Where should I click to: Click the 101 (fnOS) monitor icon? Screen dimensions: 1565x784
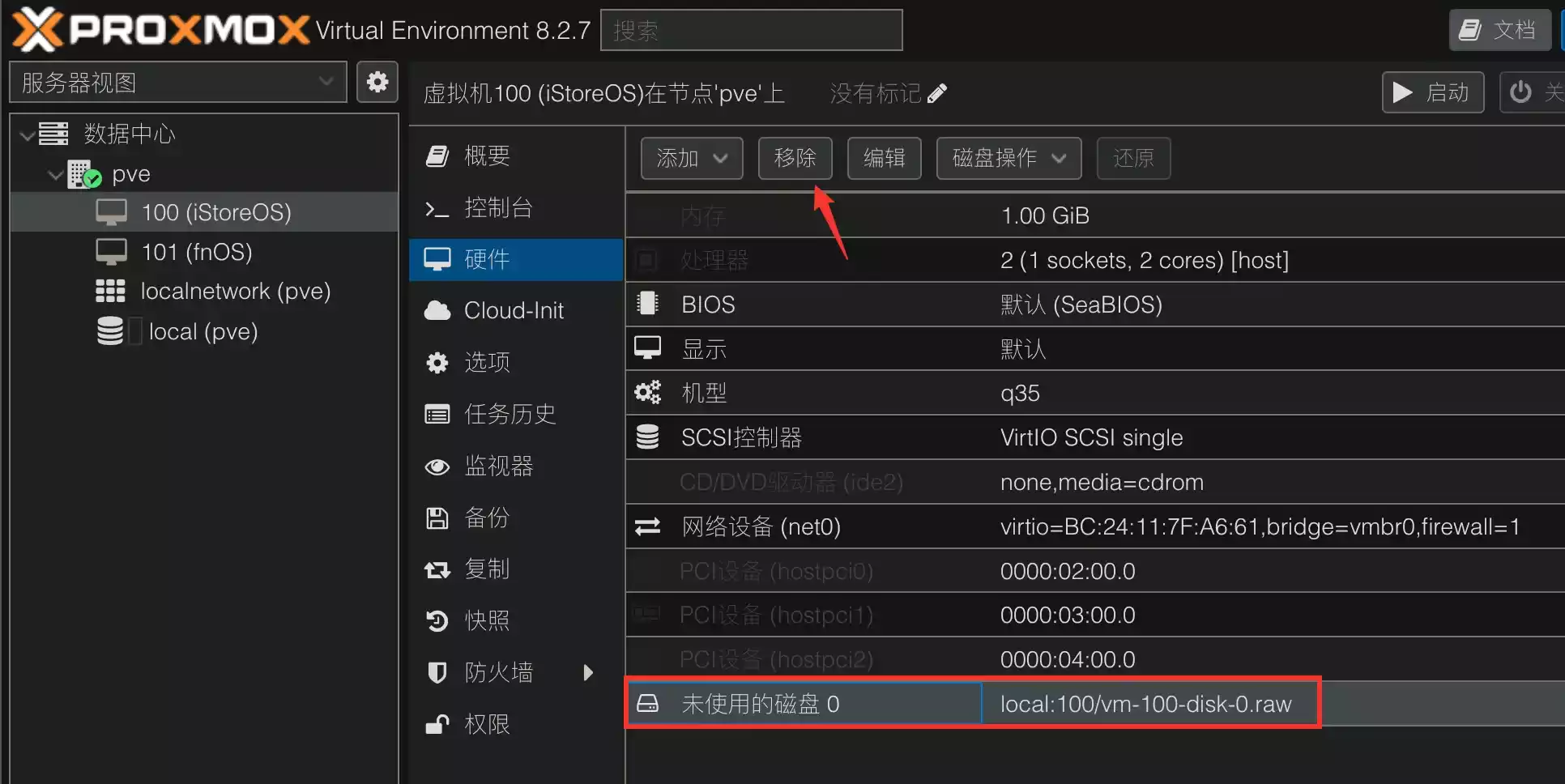click(x=111, y=252)
